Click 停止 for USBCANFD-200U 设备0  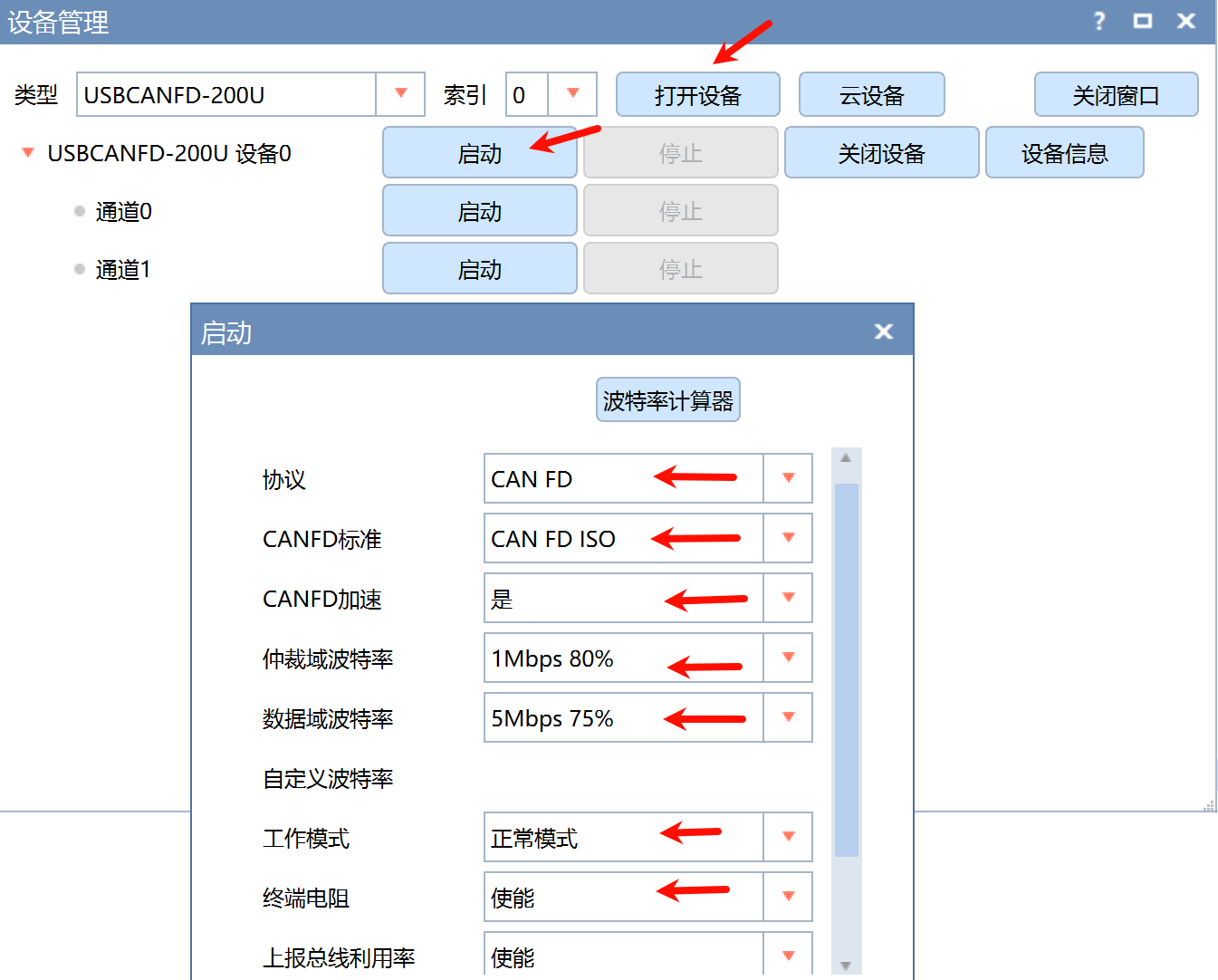[681, 152]
